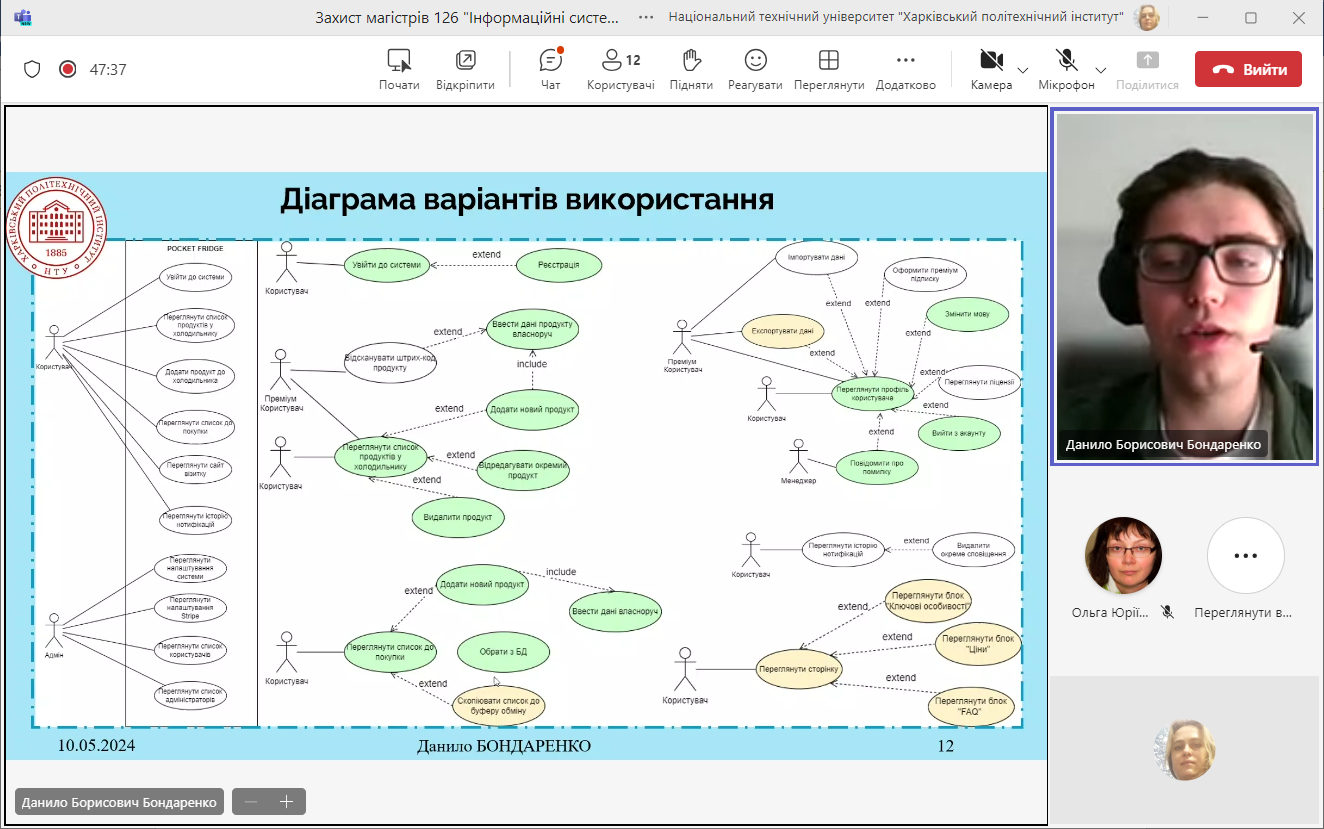Viewport: 1324px width, 829px height.
Task: Leave the meeting with Вийти
Action: (x=1248, y=70)
